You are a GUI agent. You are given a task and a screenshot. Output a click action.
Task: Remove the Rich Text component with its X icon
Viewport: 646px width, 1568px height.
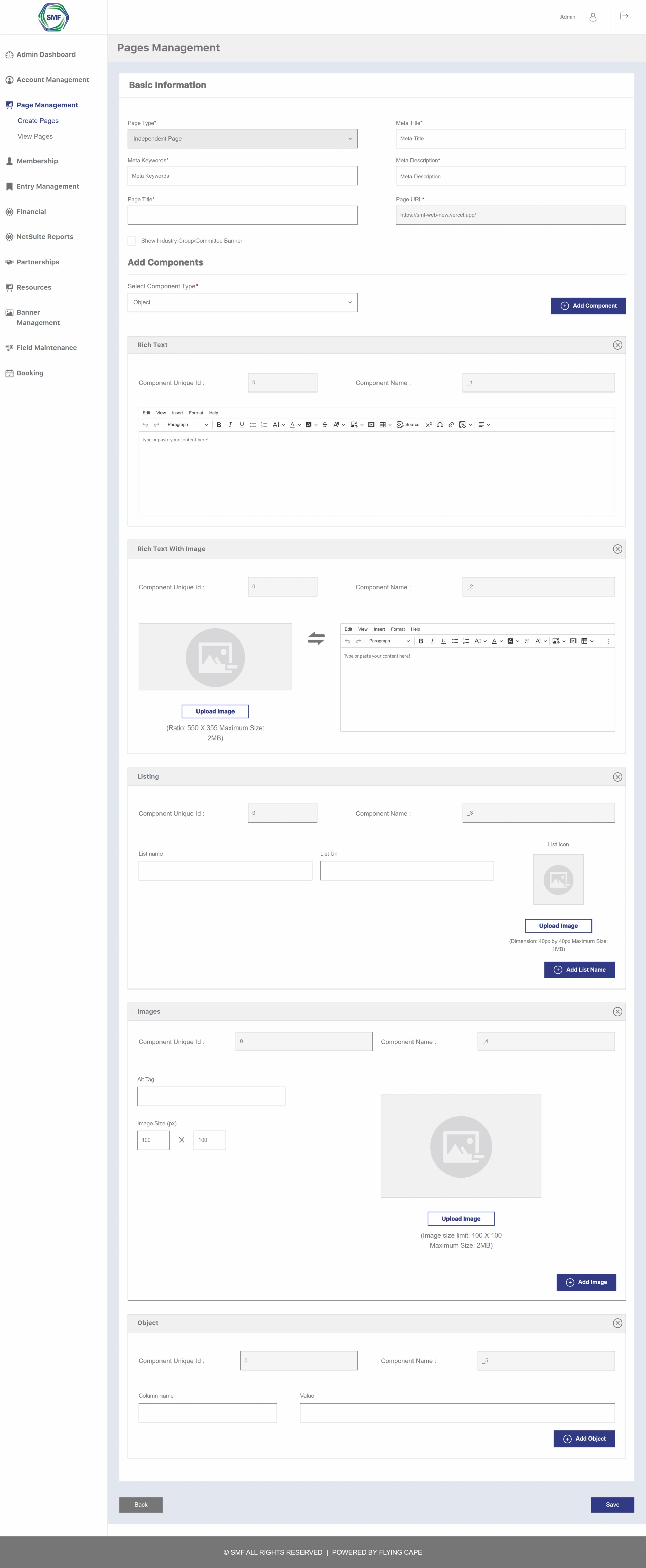pyautogui.click(x=617, y=345)
